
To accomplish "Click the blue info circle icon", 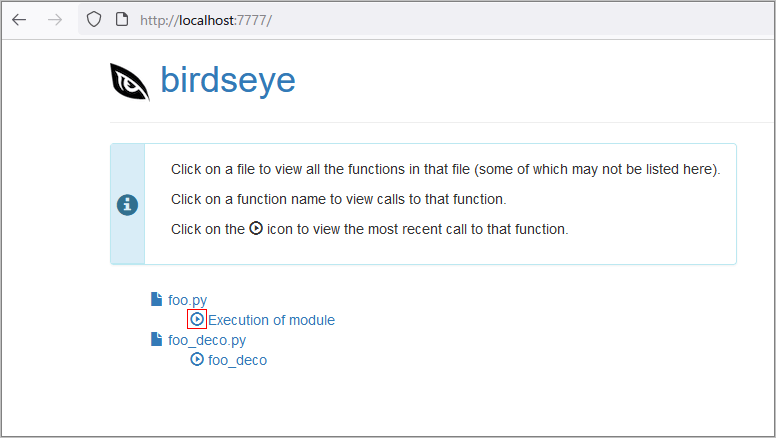I will point(127,204).
